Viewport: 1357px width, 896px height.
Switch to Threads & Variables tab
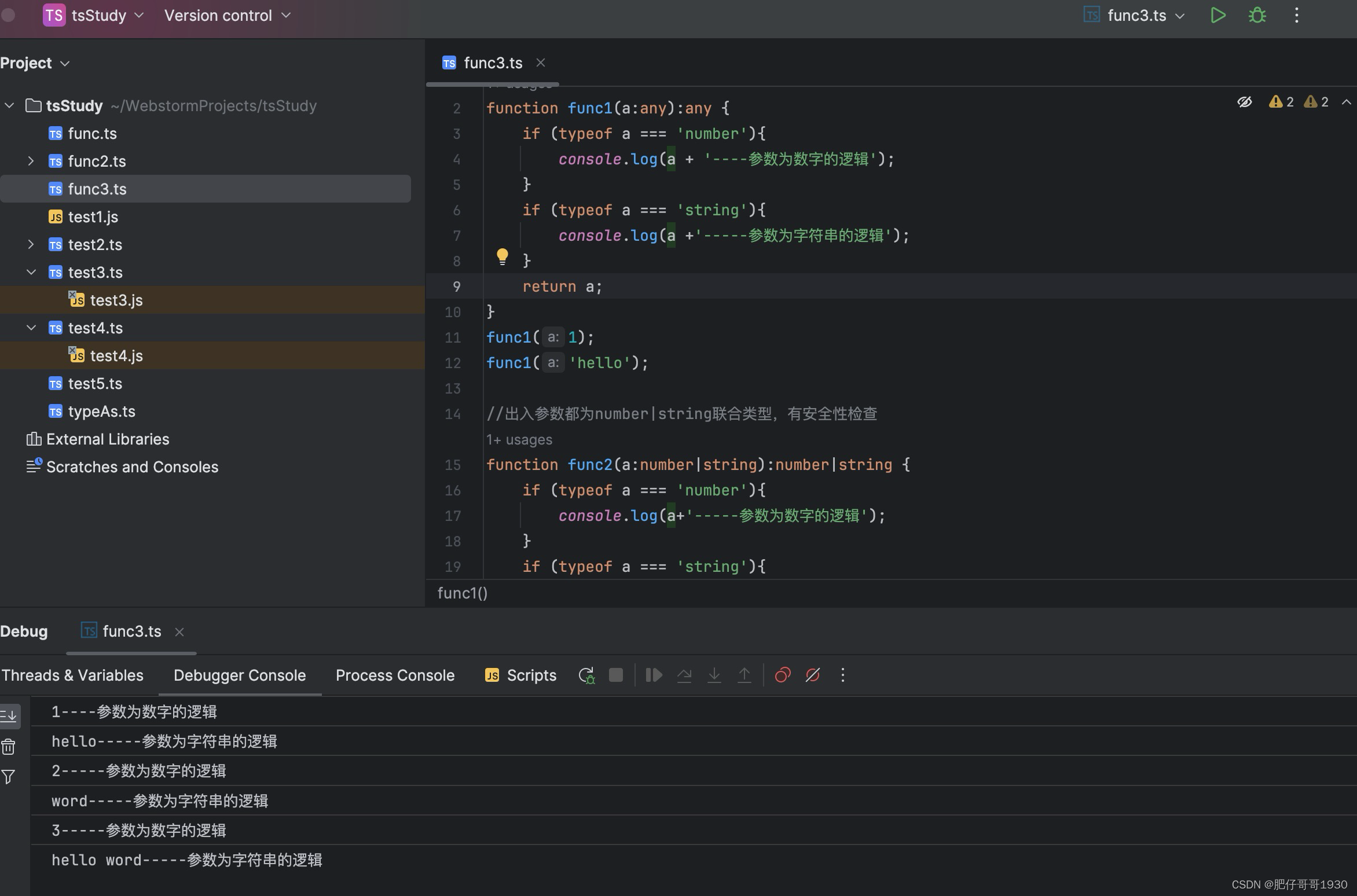coord(72,675)
